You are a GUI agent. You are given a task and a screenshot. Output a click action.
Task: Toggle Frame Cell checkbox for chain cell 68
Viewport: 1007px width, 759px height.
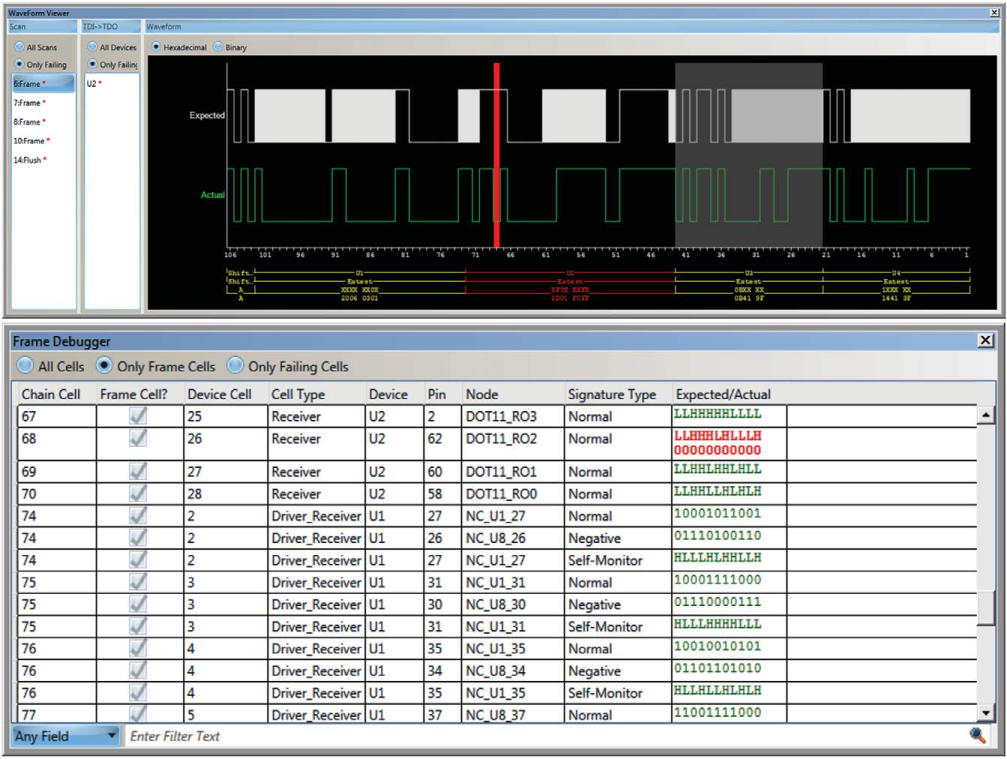coord(137,439)
